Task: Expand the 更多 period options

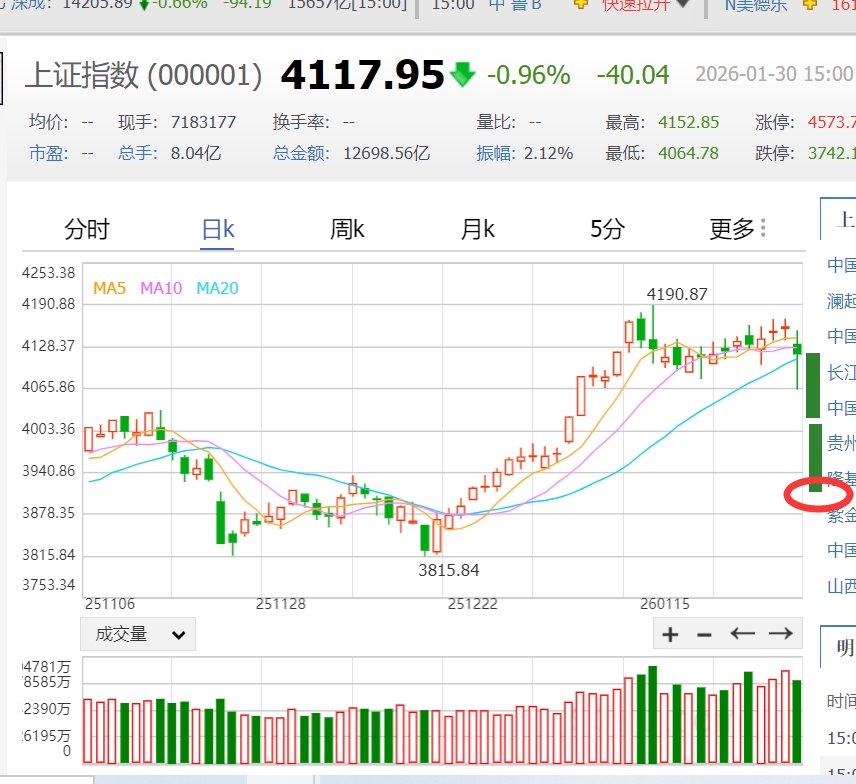Action: coord(738,229)
